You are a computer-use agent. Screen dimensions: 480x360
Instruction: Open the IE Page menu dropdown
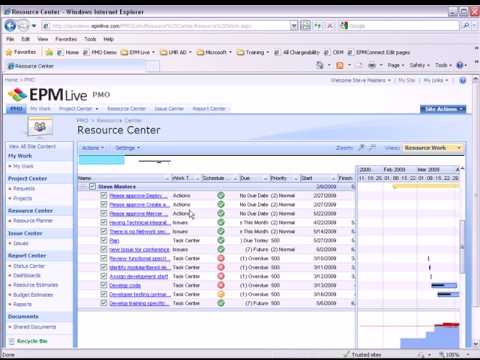tap(396, 65)
